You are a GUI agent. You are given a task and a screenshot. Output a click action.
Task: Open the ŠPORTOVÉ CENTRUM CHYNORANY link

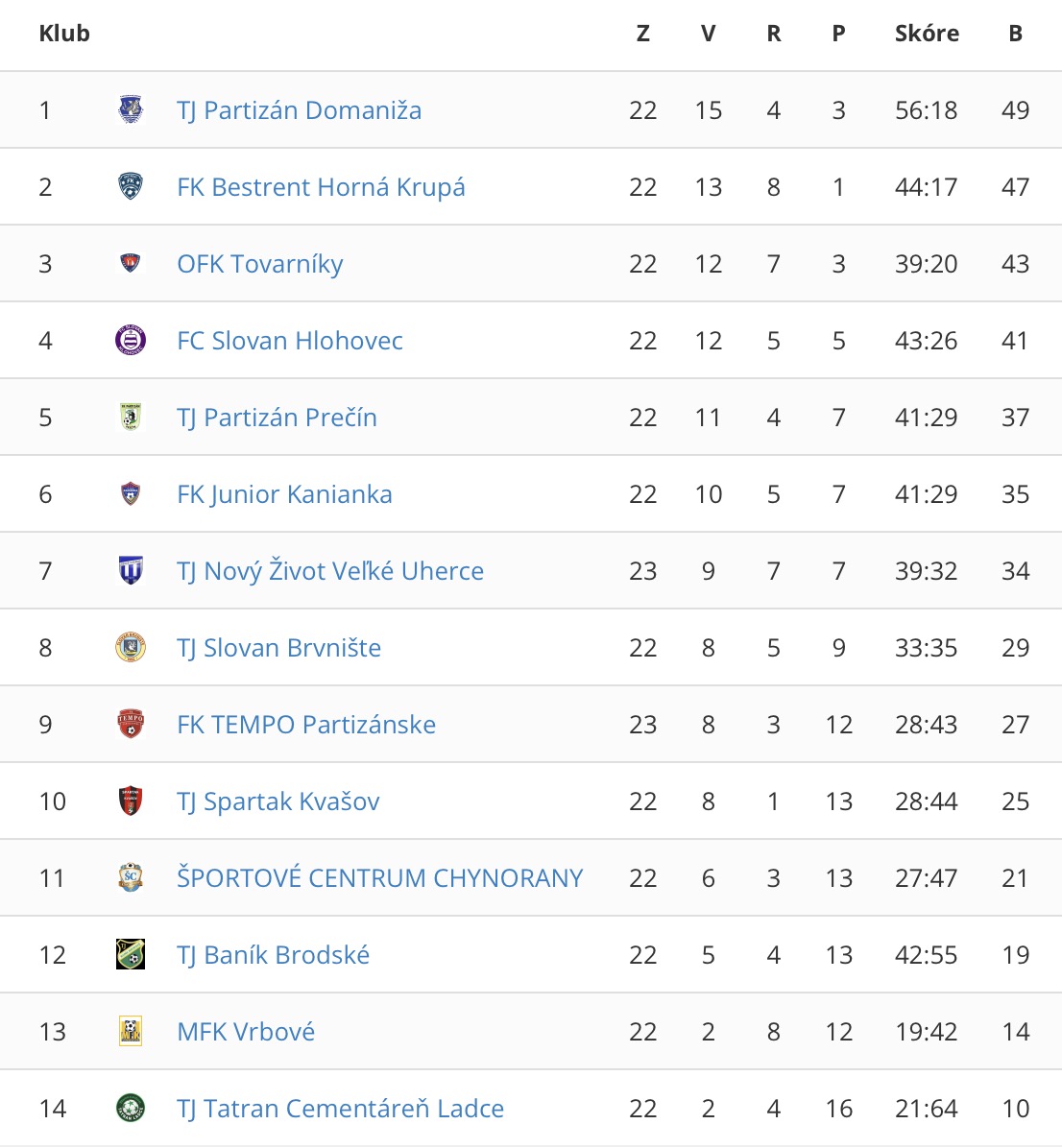[x=380, y=878]
